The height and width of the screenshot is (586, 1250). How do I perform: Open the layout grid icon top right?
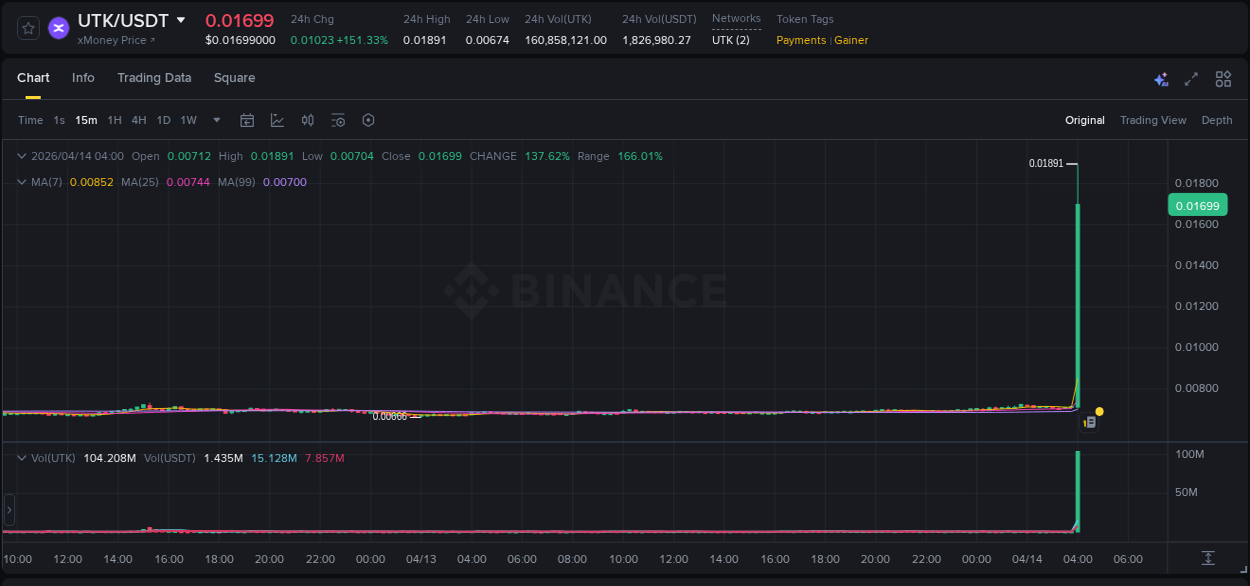[1222, 78]
